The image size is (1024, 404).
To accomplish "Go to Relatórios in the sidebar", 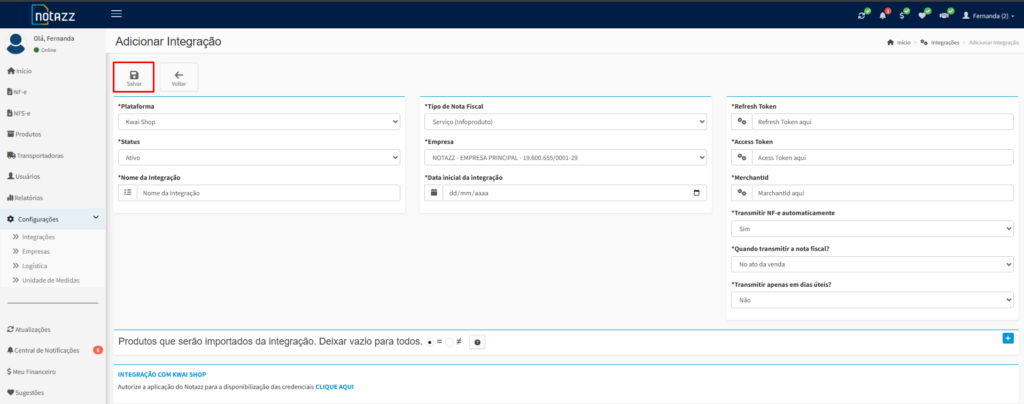I will pos(28,197).
